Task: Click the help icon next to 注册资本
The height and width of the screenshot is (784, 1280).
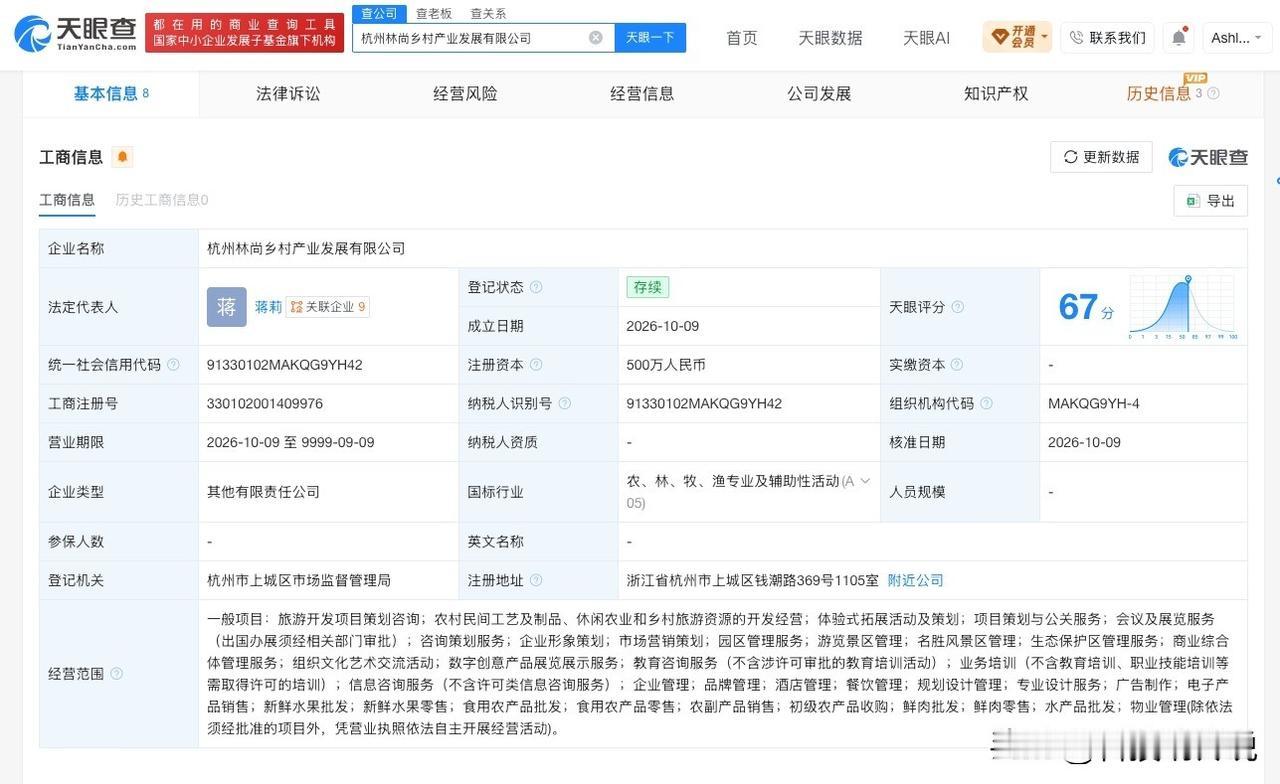Action: point(536,365)
